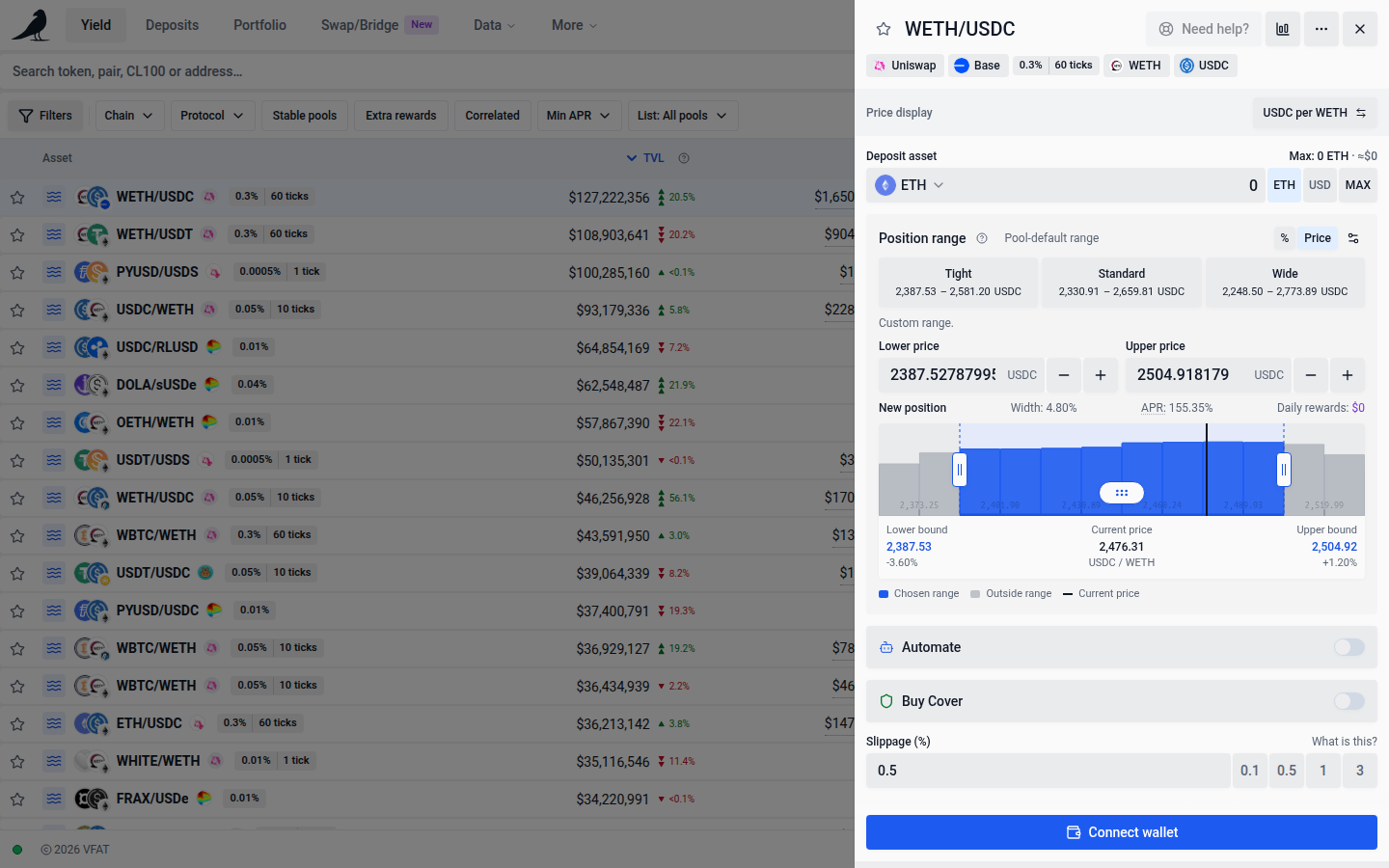Favorite the WETH/USDC pair with the panel star

point(883,29)
